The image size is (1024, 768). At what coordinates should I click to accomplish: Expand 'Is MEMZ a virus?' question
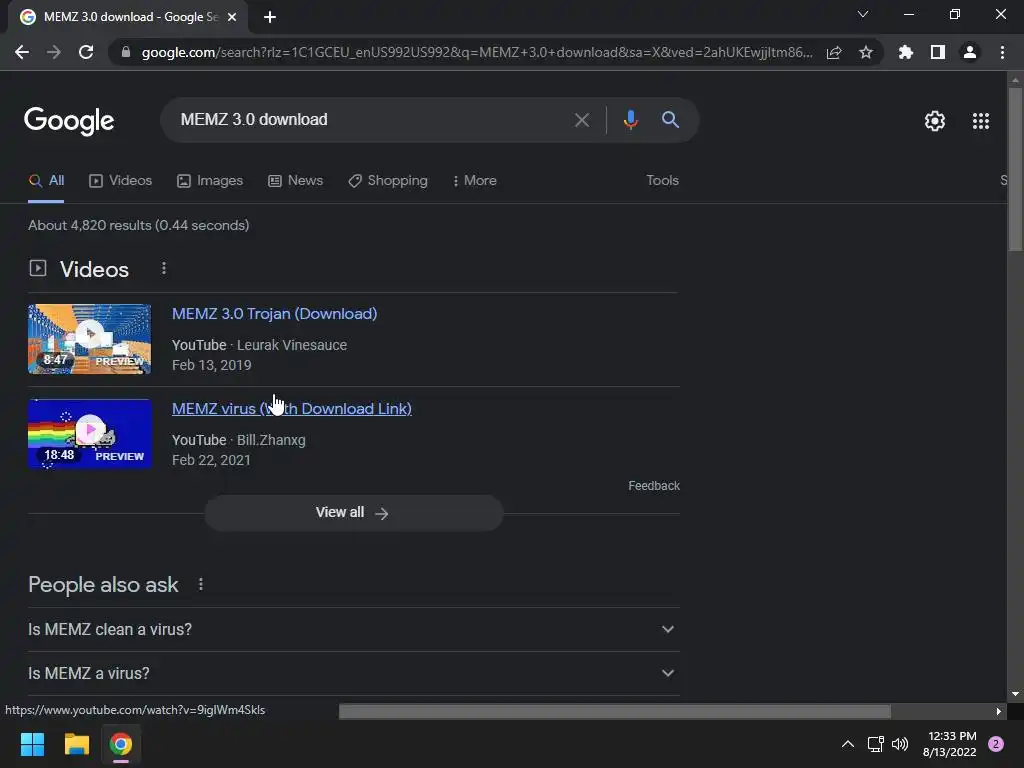[353, 673]
